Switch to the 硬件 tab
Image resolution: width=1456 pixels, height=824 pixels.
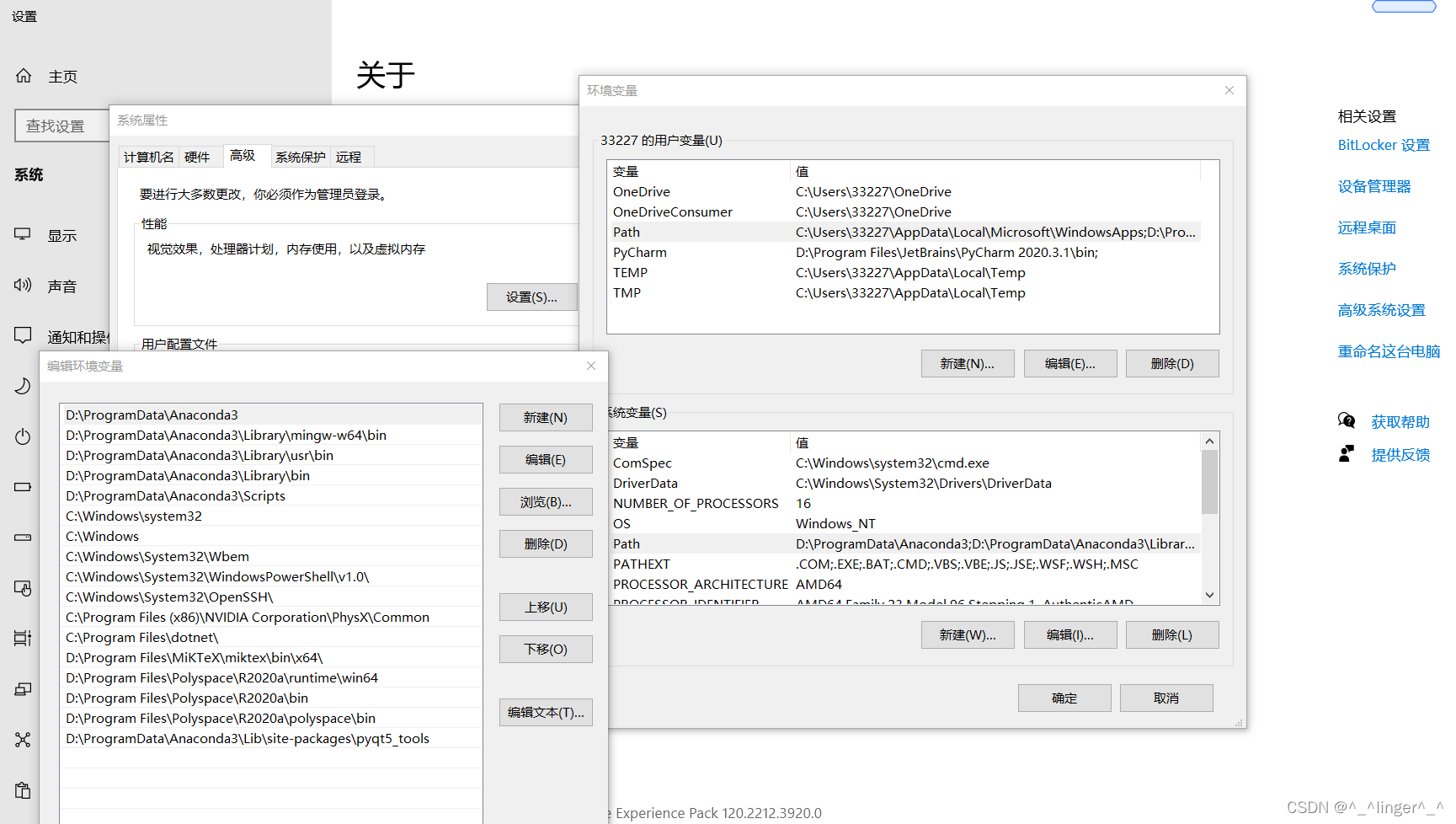click(197, 157)
